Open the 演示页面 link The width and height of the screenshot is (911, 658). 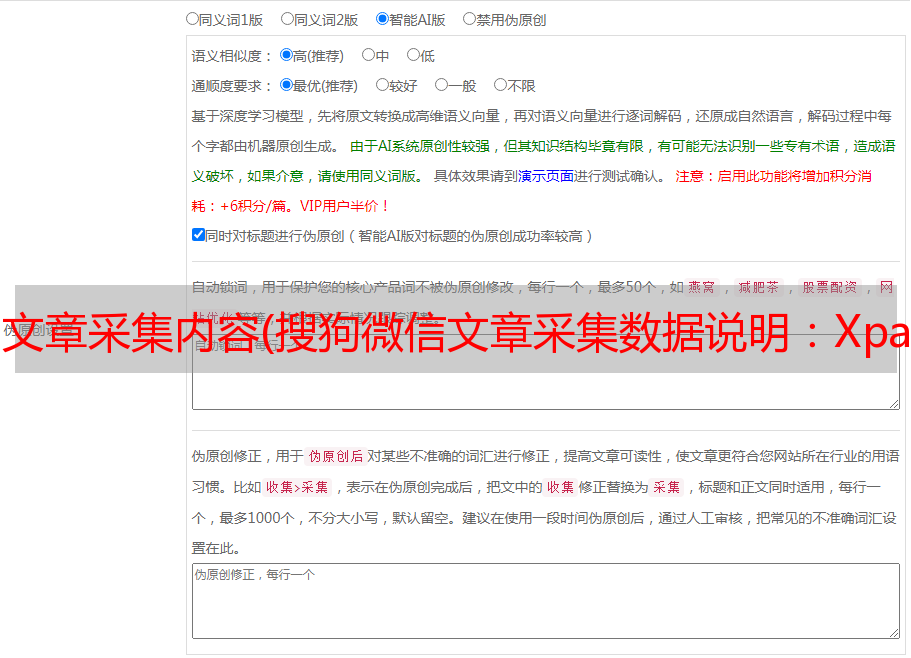tap(546, 176)
